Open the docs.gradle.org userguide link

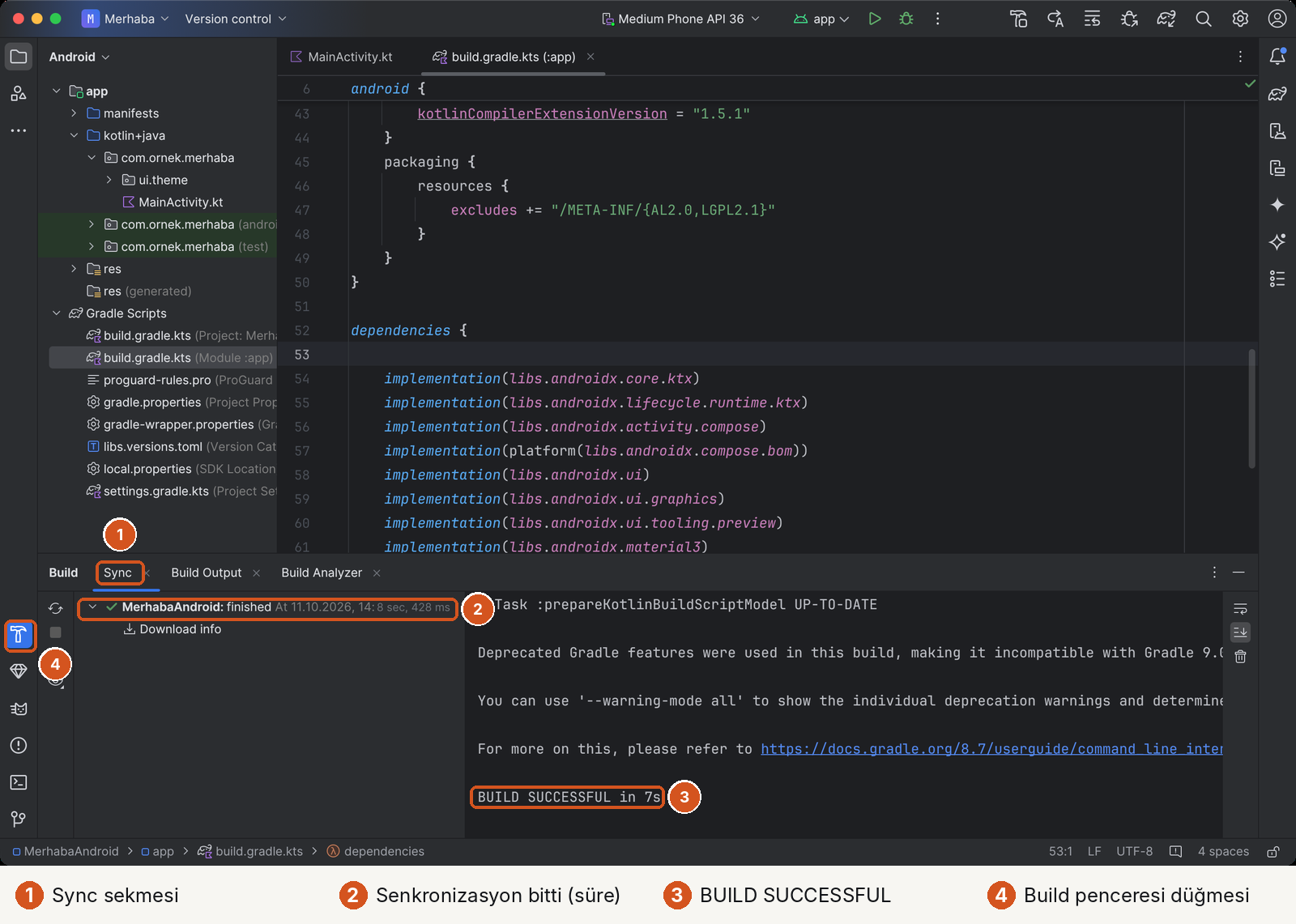(x=991, y=749)
